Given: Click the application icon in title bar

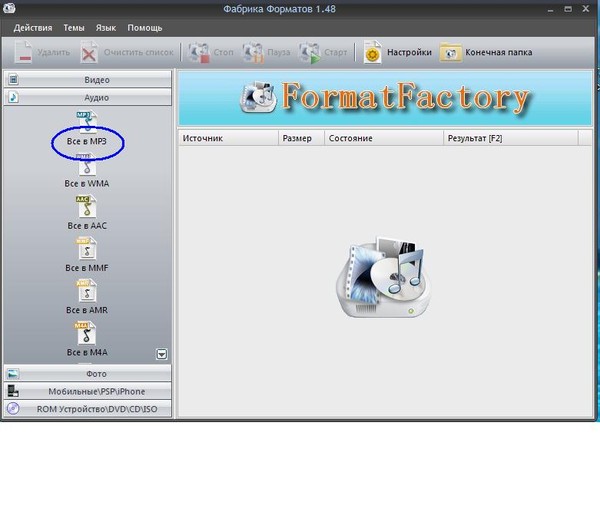Looking at the screenshot, I should click(9, 8).
